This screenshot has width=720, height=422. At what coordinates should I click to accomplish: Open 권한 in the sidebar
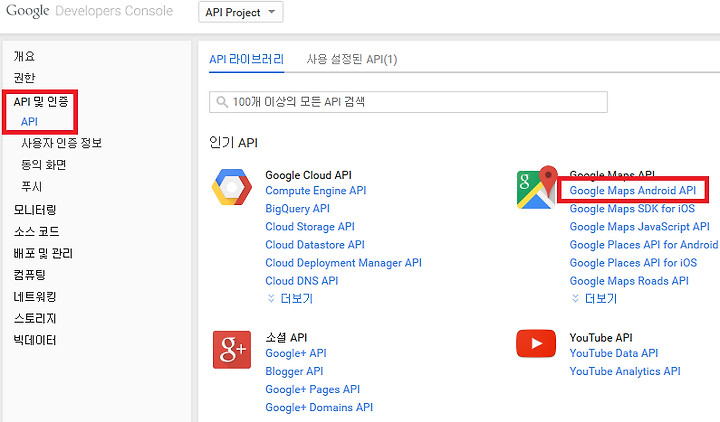24,78
